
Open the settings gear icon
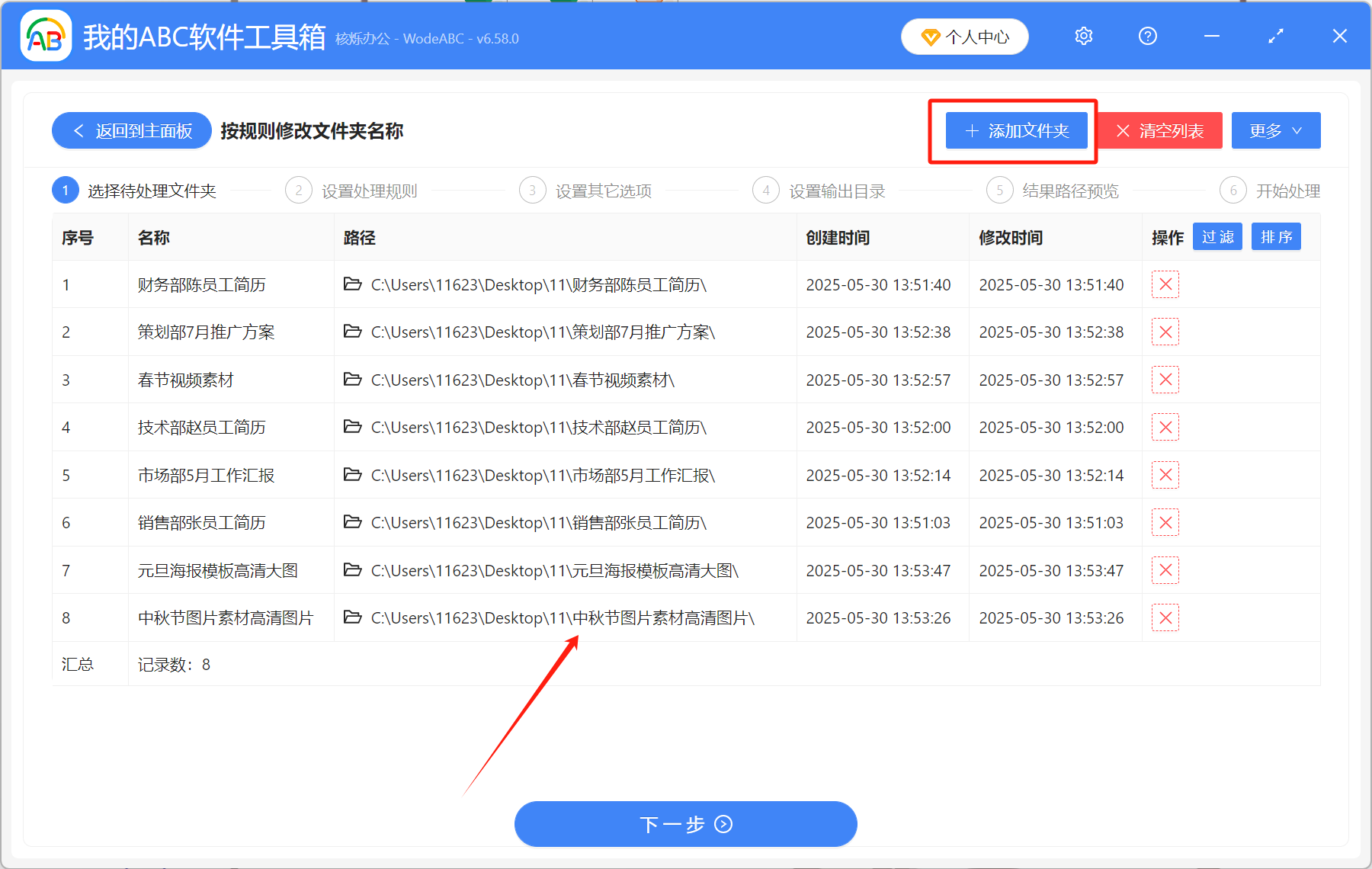pyautogui.click(x=1083, y=36)
